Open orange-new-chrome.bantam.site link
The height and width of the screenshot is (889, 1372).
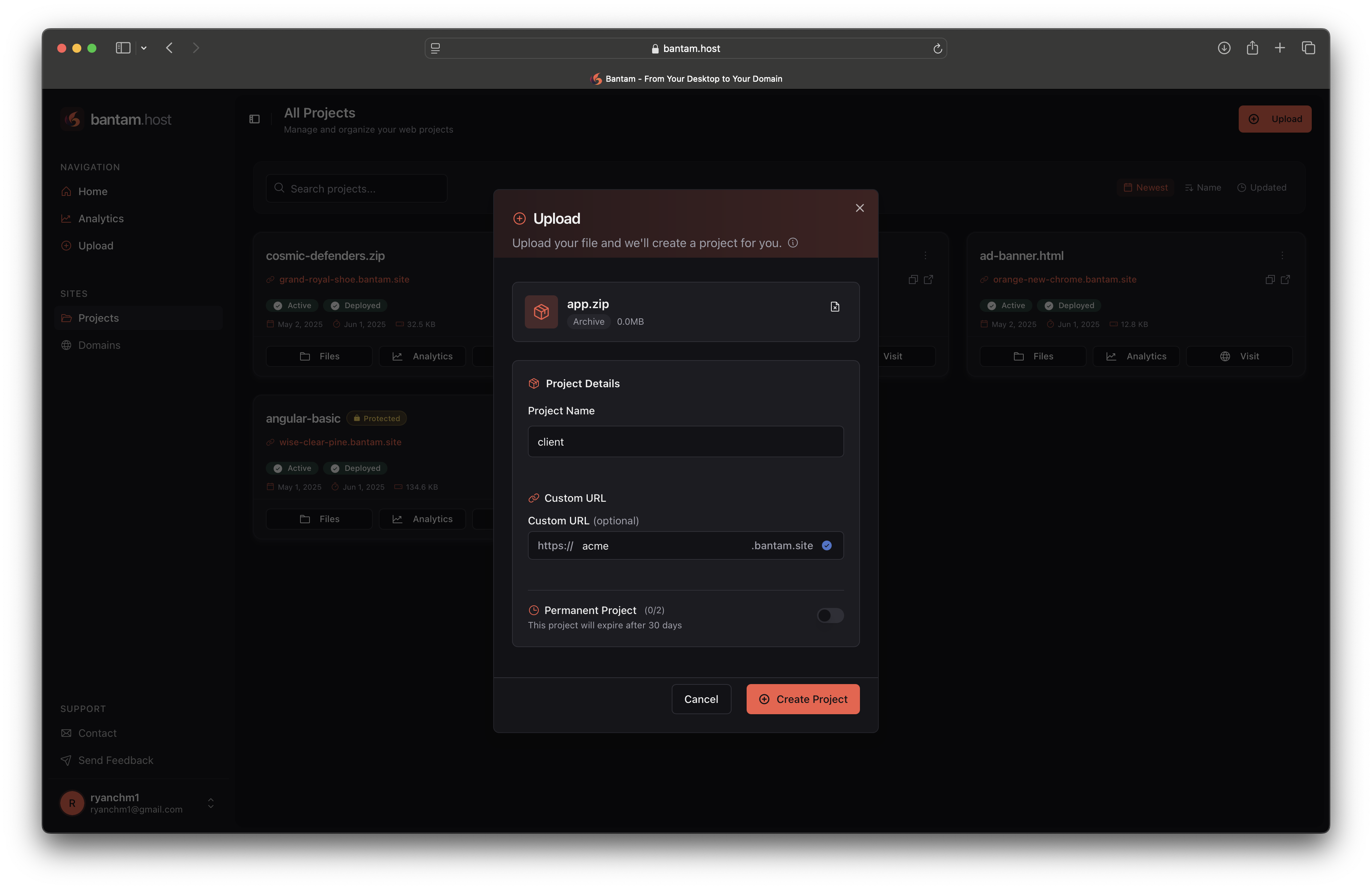1064,279
